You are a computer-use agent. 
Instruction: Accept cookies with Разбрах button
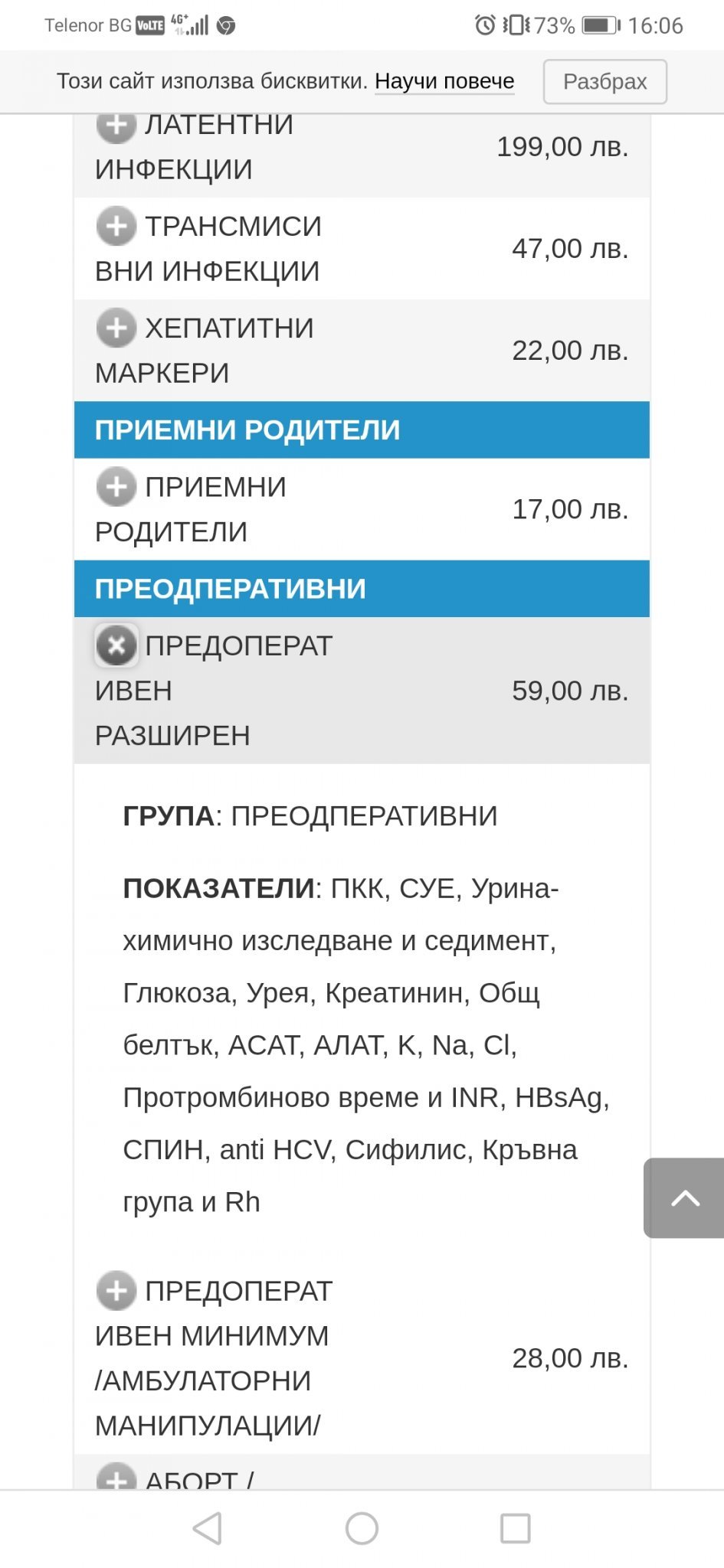click(x=604, y=81)
